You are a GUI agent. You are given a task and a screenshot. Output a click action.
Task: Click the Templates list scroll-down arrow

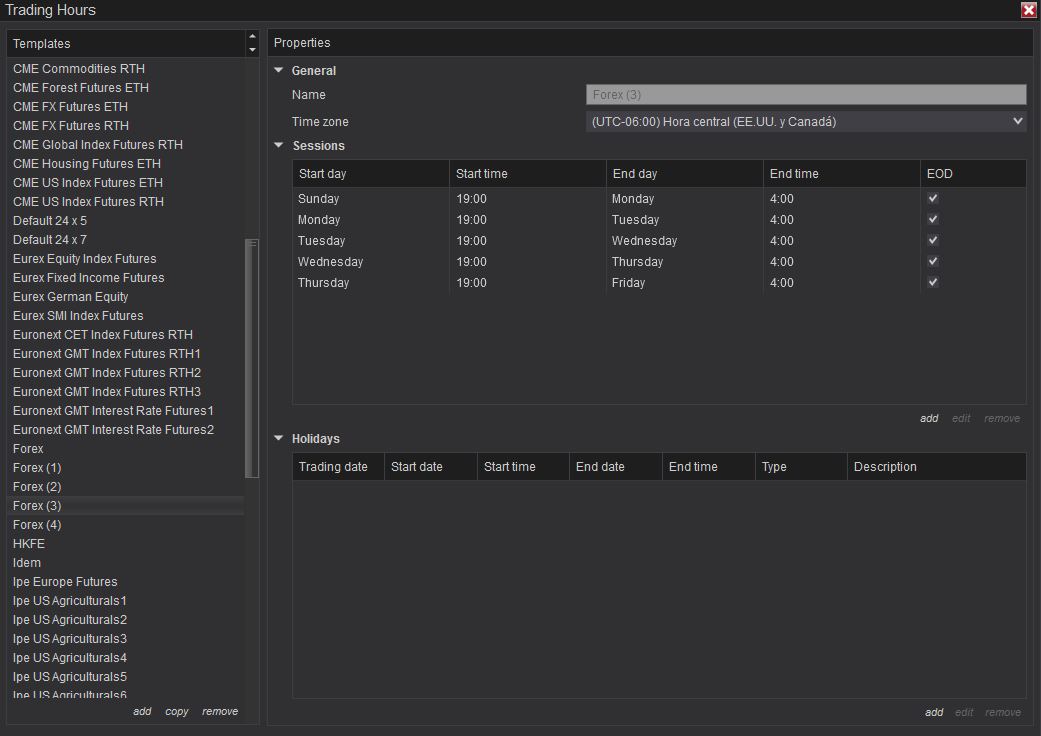[252, 49]
